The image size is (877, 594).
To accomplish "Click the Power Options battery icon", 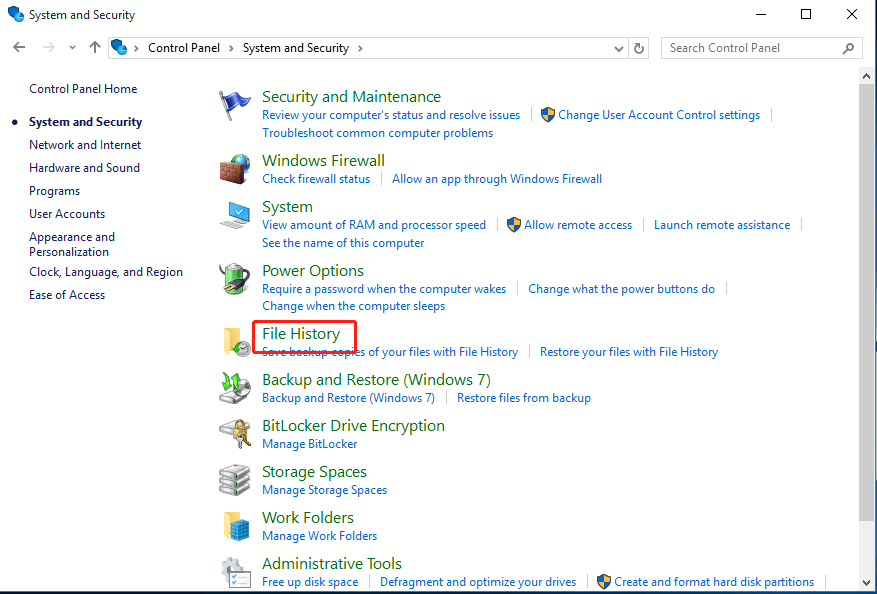I will [x=236, y=279].
